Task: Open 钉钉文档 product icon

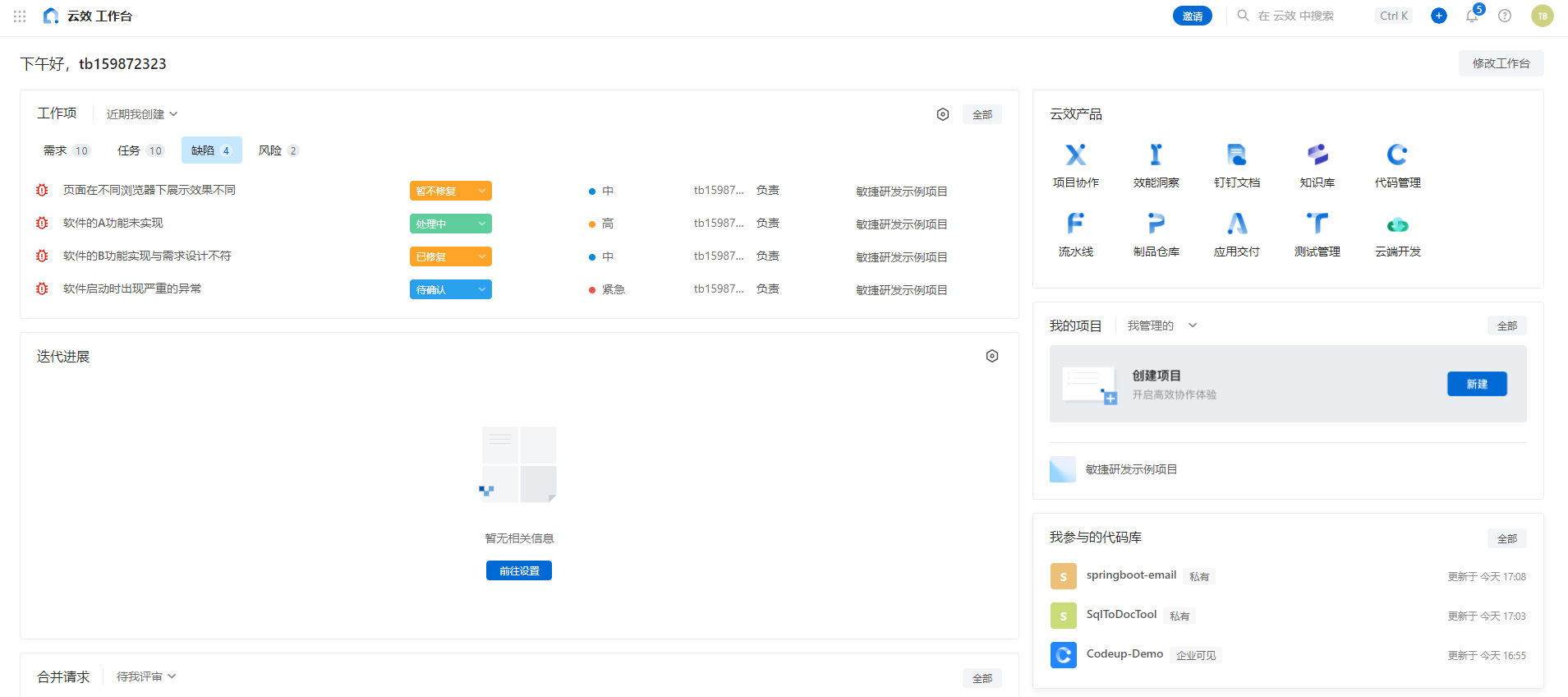Action: pyautogui.click(x=1236, y=155)
